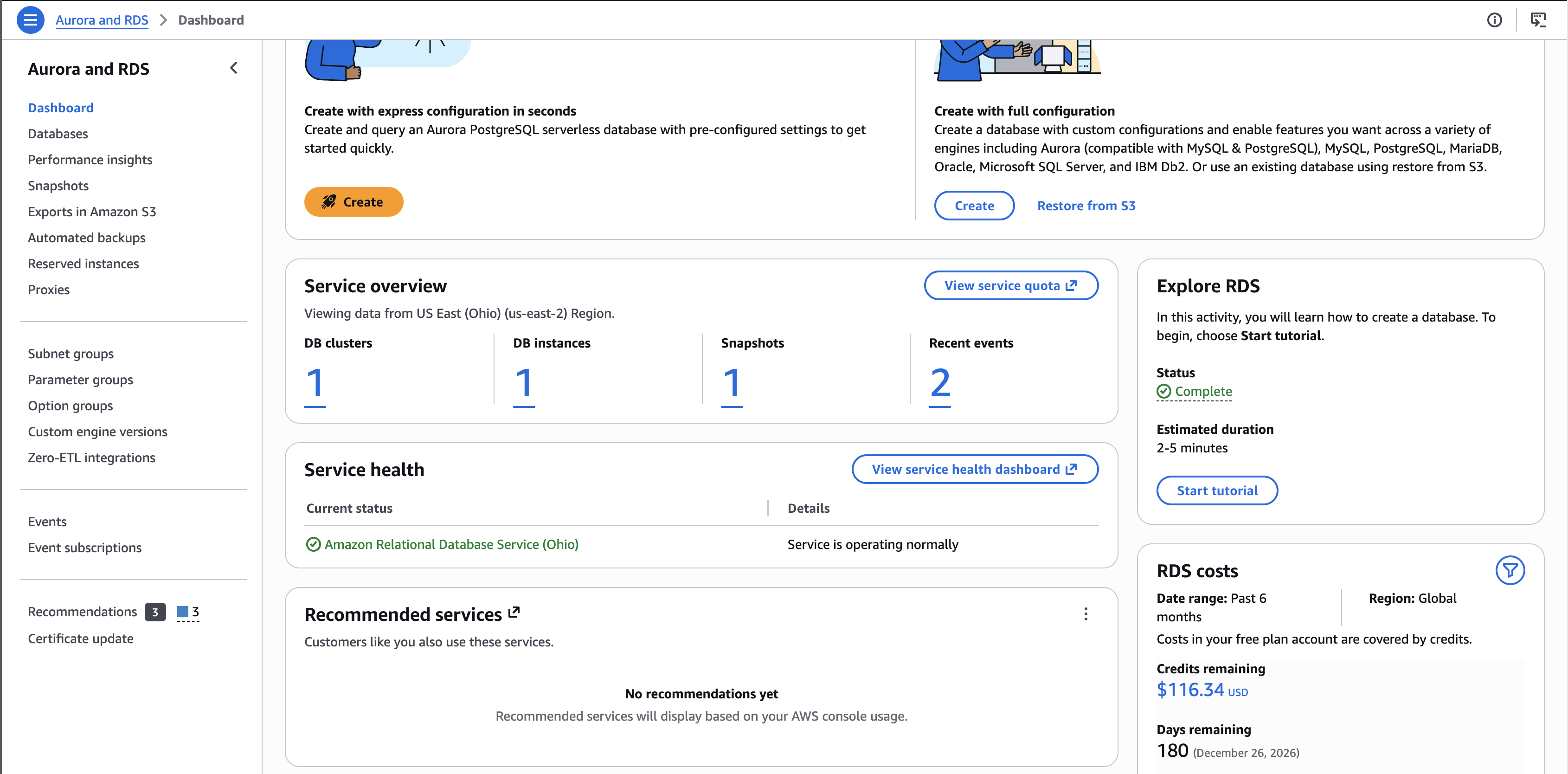Open the DB clusters count link
The height and width of the screenshot is (774, 1568).
point(315,384)
